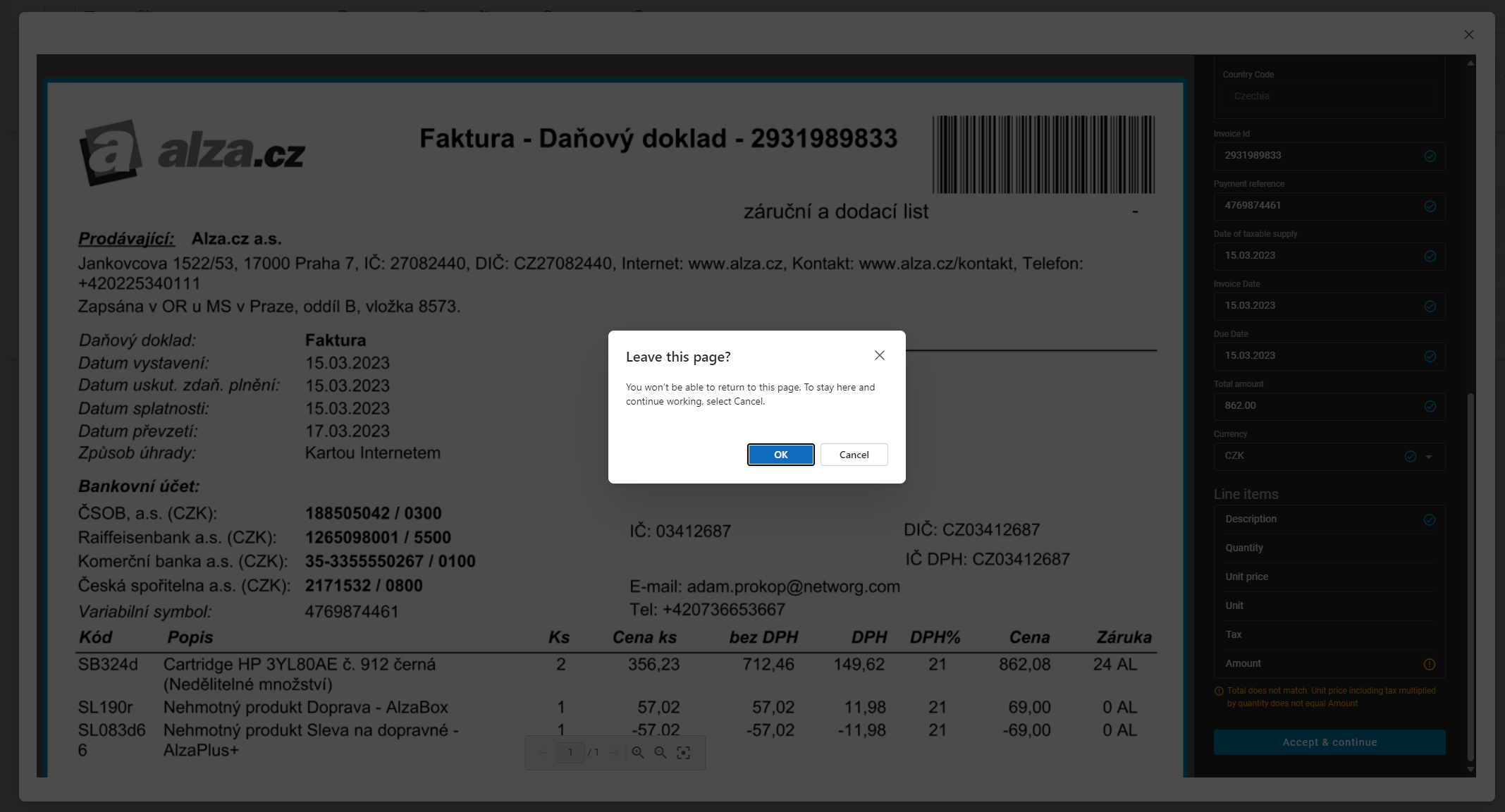Click ČSOB account number 188505042 / 0300
The image size is (1505, 812).
click(x=374, y=513)
